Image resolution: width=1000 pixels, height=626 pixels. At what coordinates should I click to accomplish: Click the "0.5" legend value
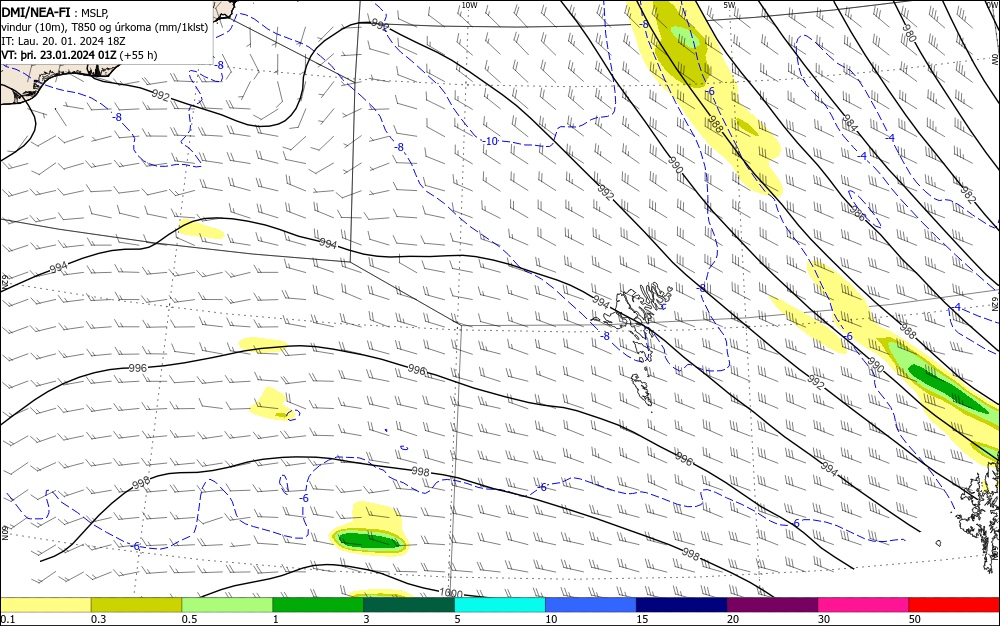(189, 619)
